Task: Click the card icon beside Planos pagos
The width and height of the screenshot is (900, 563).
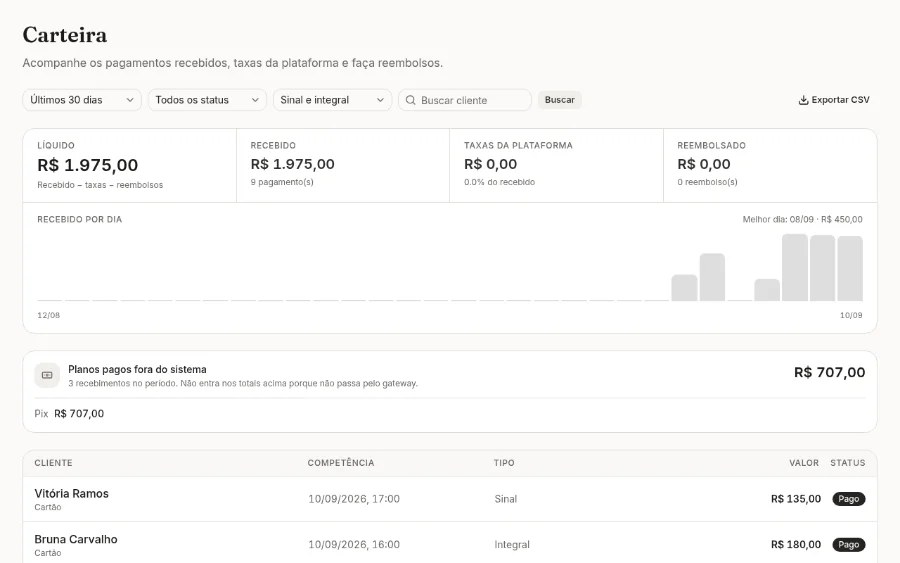Action: pyautogui.click(x=47, y=375)
